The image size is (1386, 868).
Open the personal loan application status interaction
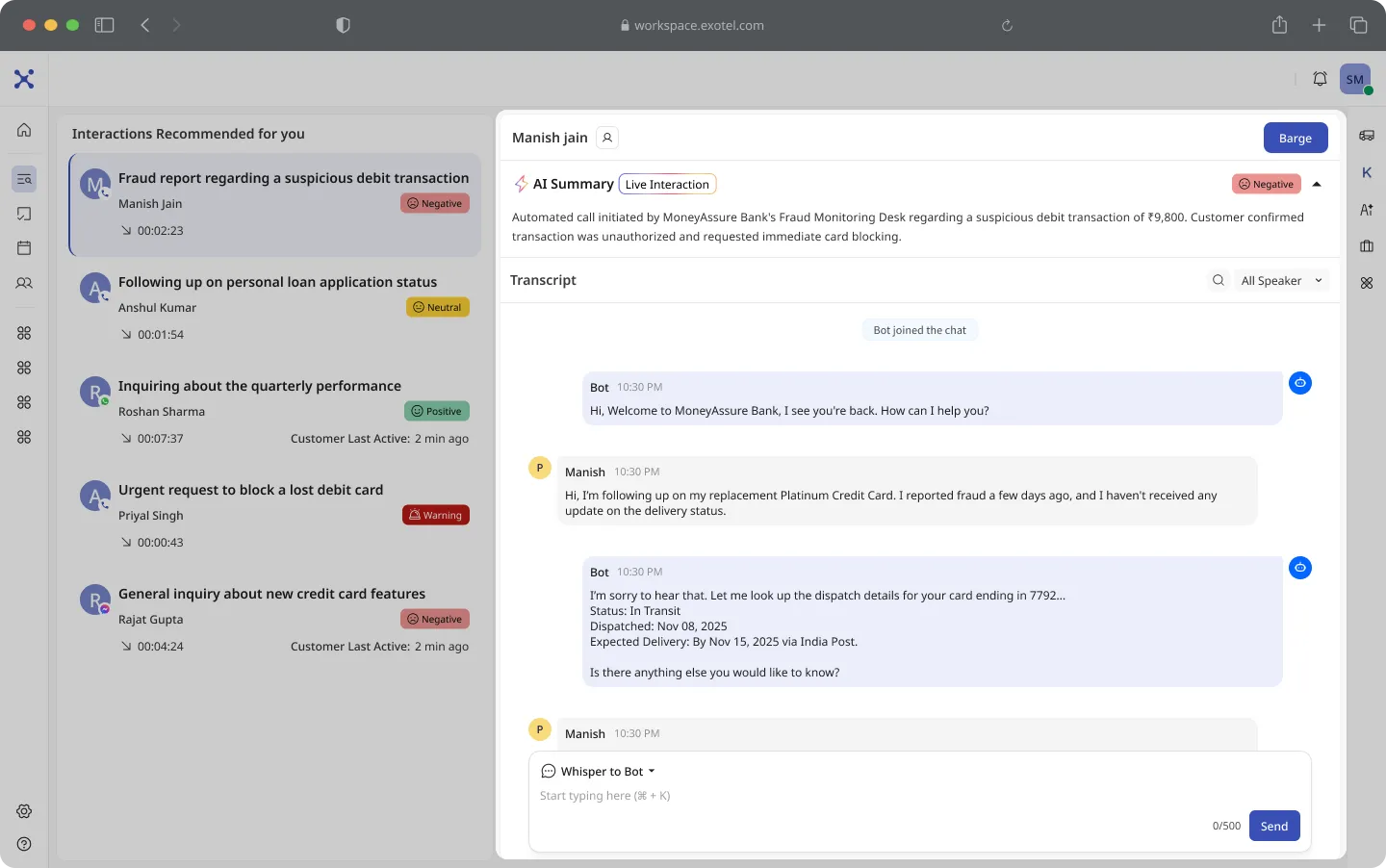275,308
